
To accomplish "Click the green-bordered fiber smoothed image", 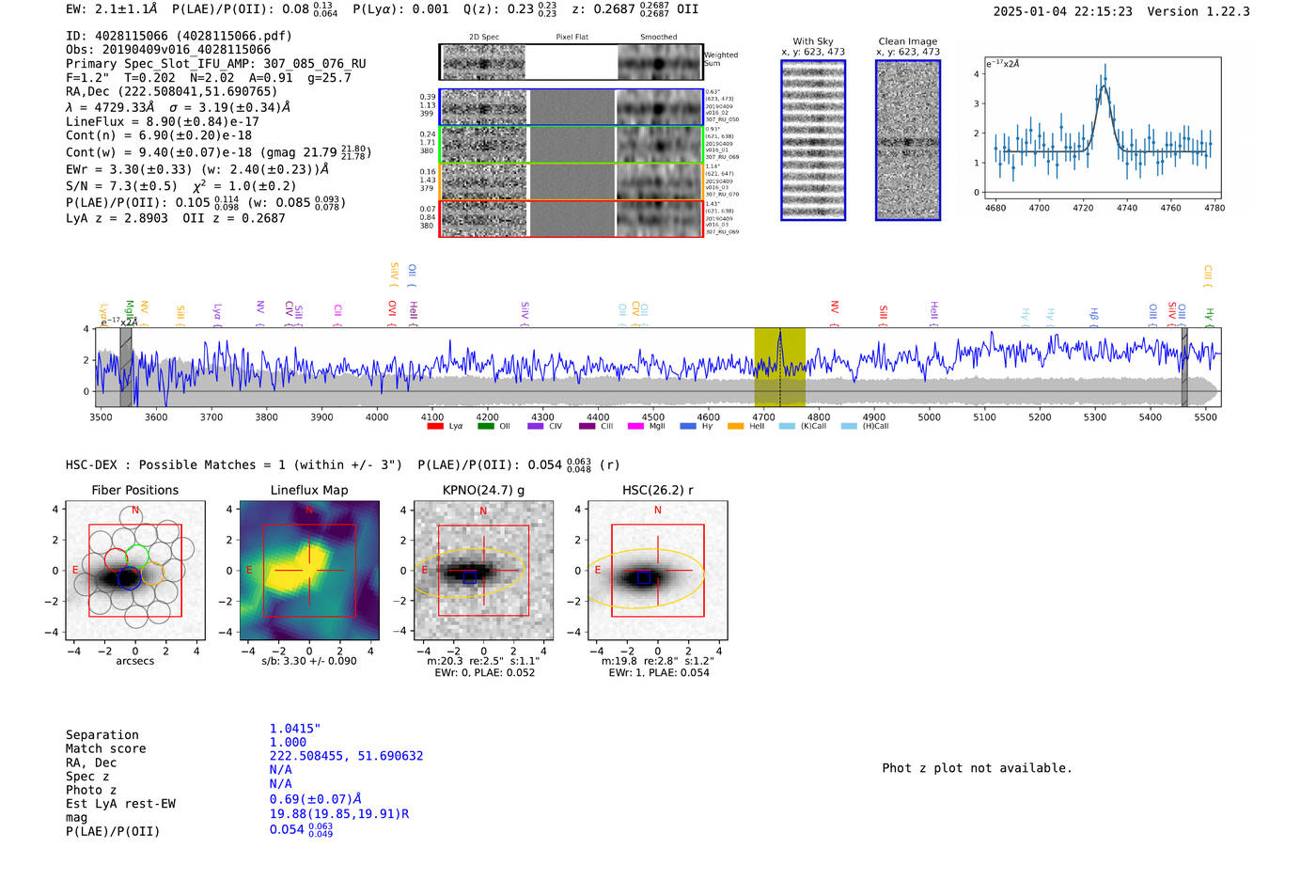I will point(659,145).
